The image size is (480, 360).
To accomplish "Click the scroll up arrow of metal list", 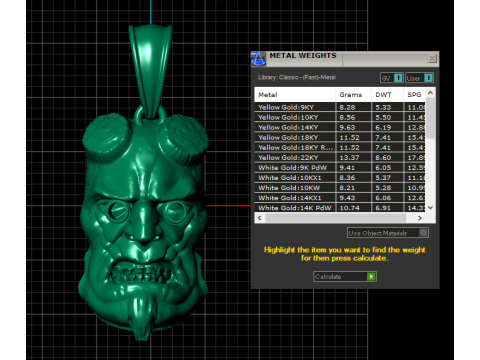I will 430,93.
